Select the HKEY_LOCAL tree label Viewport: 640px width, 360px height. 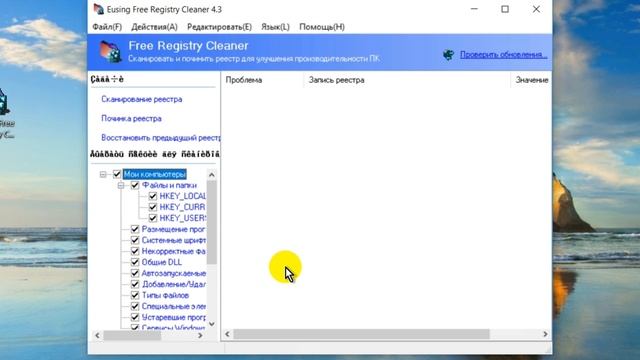click(183, 196)
